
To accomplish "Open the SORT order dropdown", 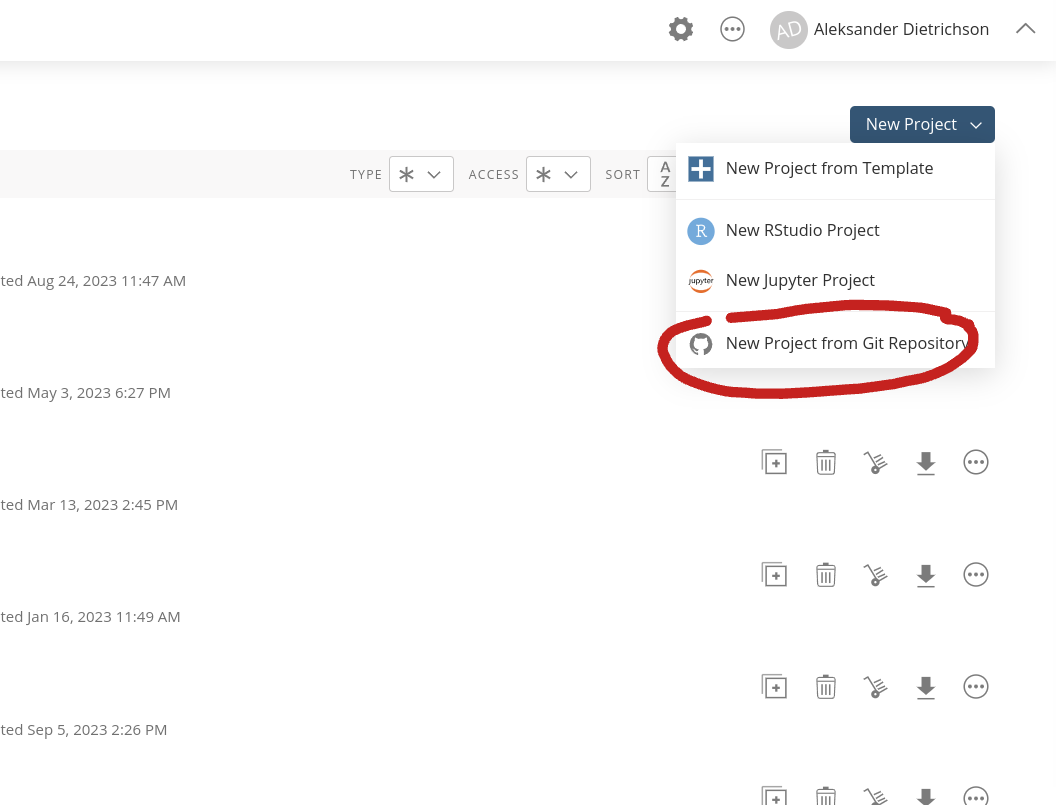I will (x=663, y=174).
